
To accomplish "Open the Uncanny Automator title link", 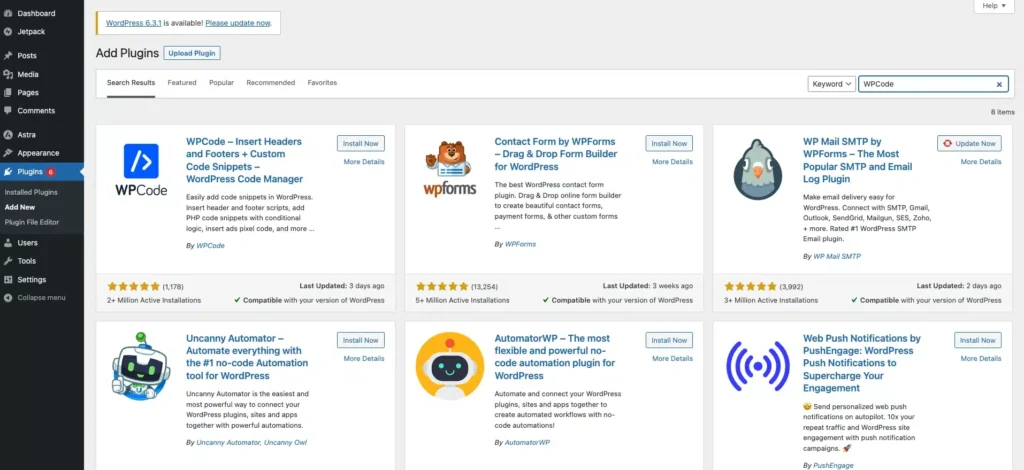I will (x=247, y=357).
